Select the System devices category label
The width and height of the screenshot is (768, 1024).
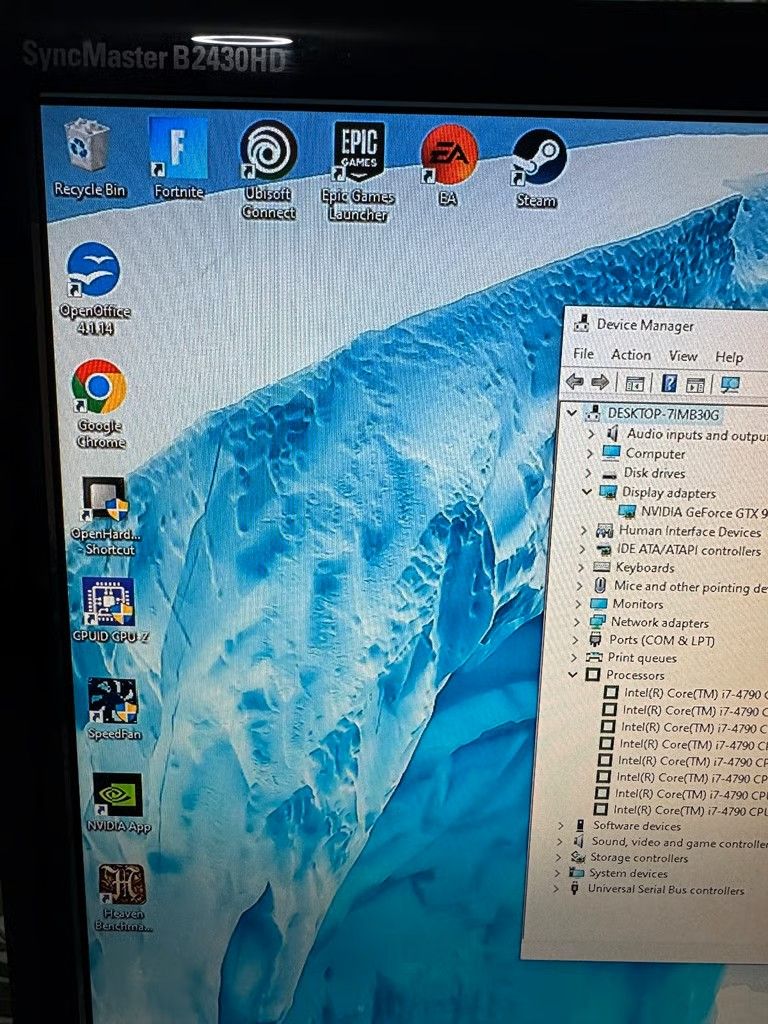[628, 873]
